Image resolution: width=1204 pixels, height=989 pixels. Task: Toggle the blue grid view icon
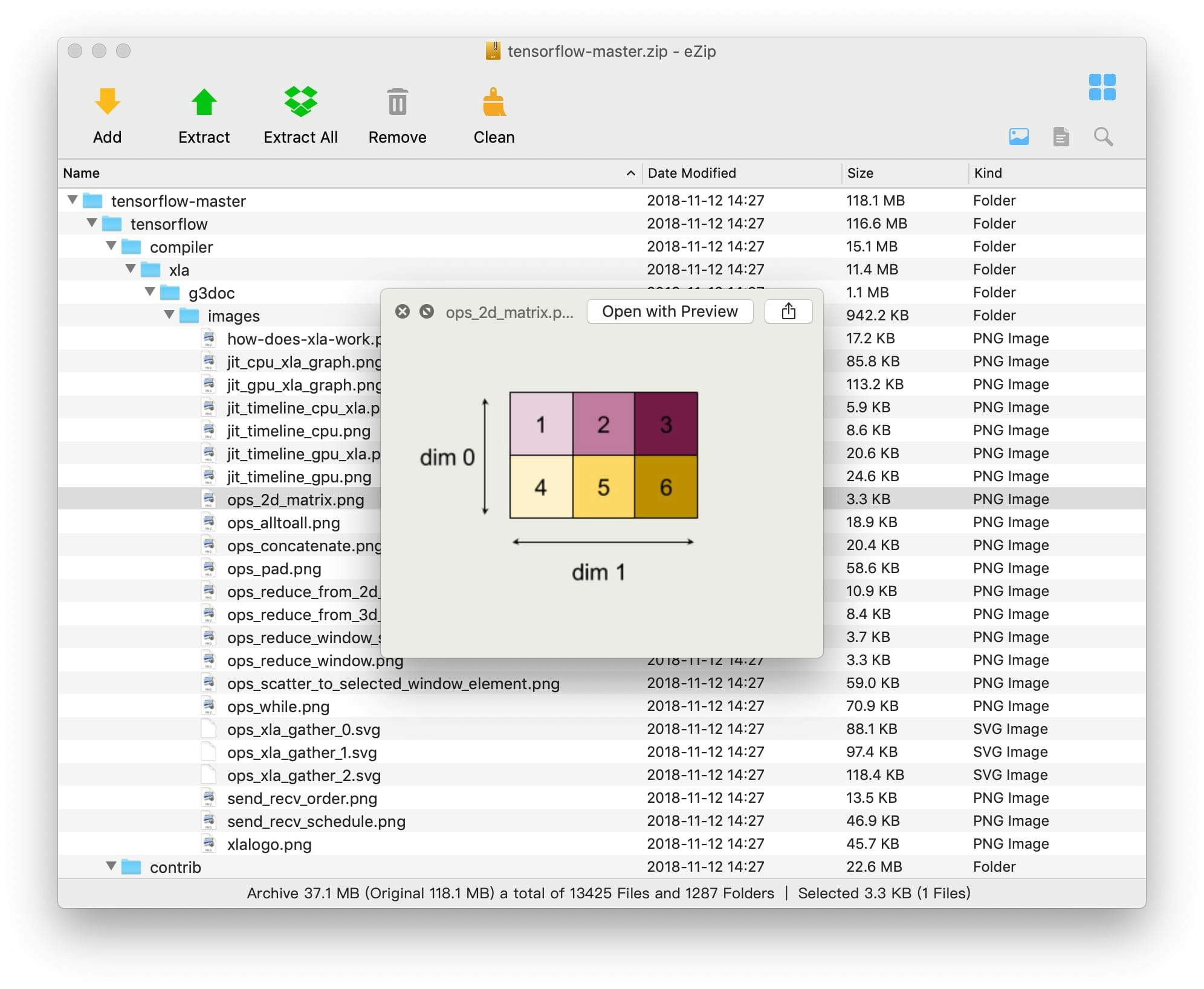[x=1102, y=88]
